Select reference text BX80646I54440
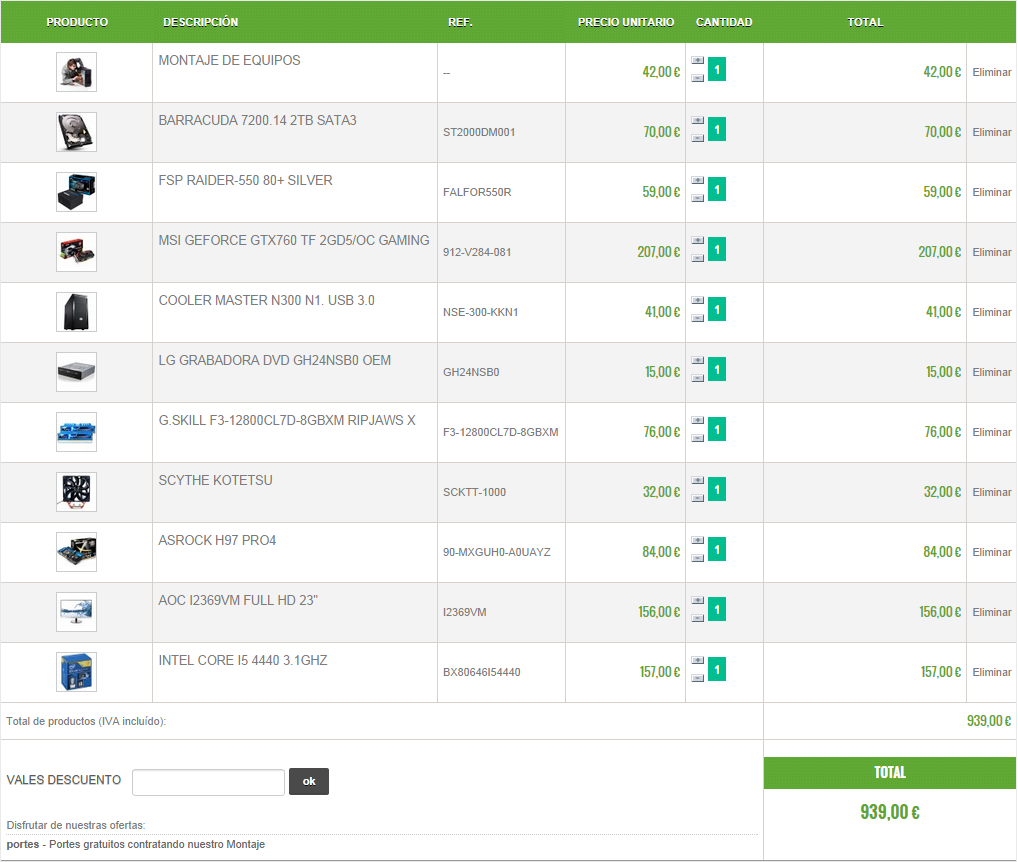 click(x=482, y=672)
